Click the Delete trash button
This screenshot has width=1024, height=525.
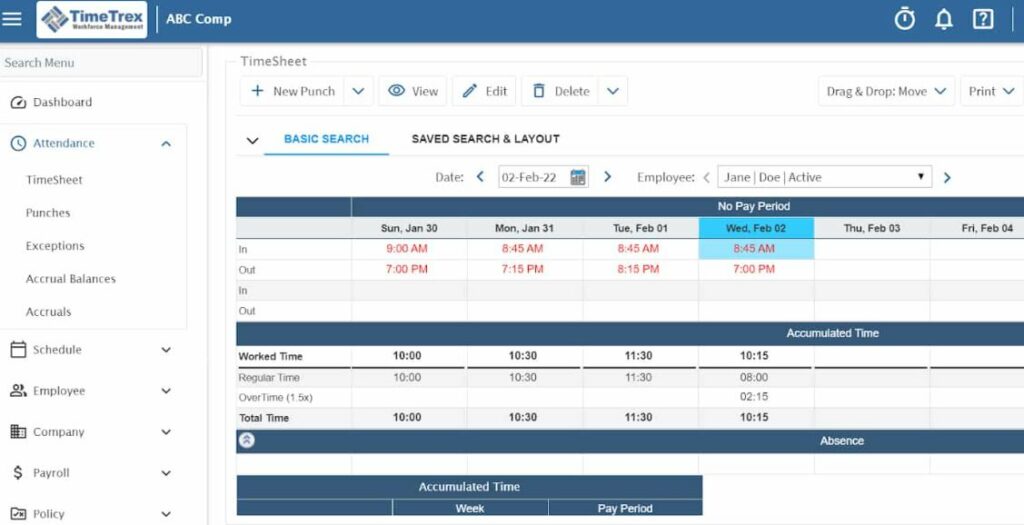[x=560, y=91]
